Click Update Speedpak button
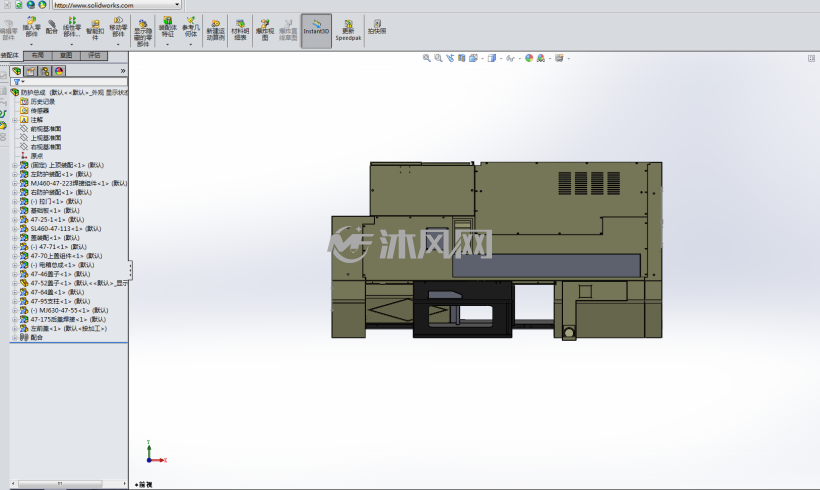This screenshot has width=820, height=490. coord(348,31)
